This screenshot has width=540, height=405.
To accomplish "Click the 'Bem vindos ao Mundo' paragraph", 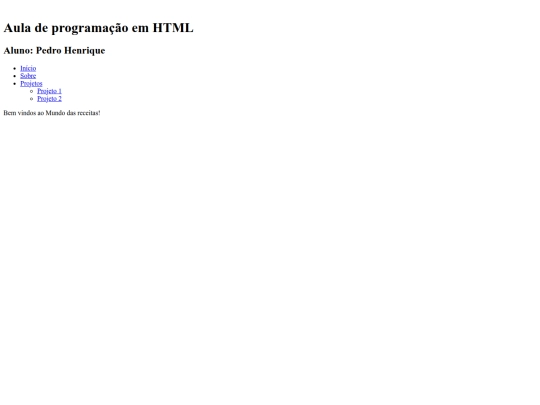I will pyautogui.click(x=52, y=113).
